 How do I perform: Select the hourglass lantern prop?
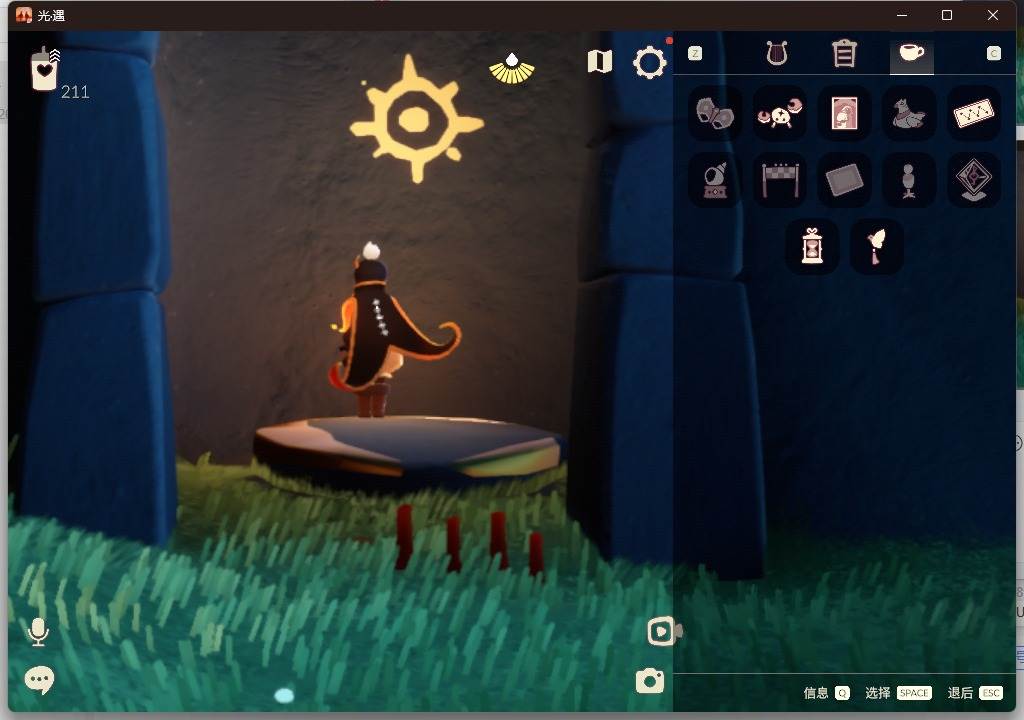coord(812,246)
